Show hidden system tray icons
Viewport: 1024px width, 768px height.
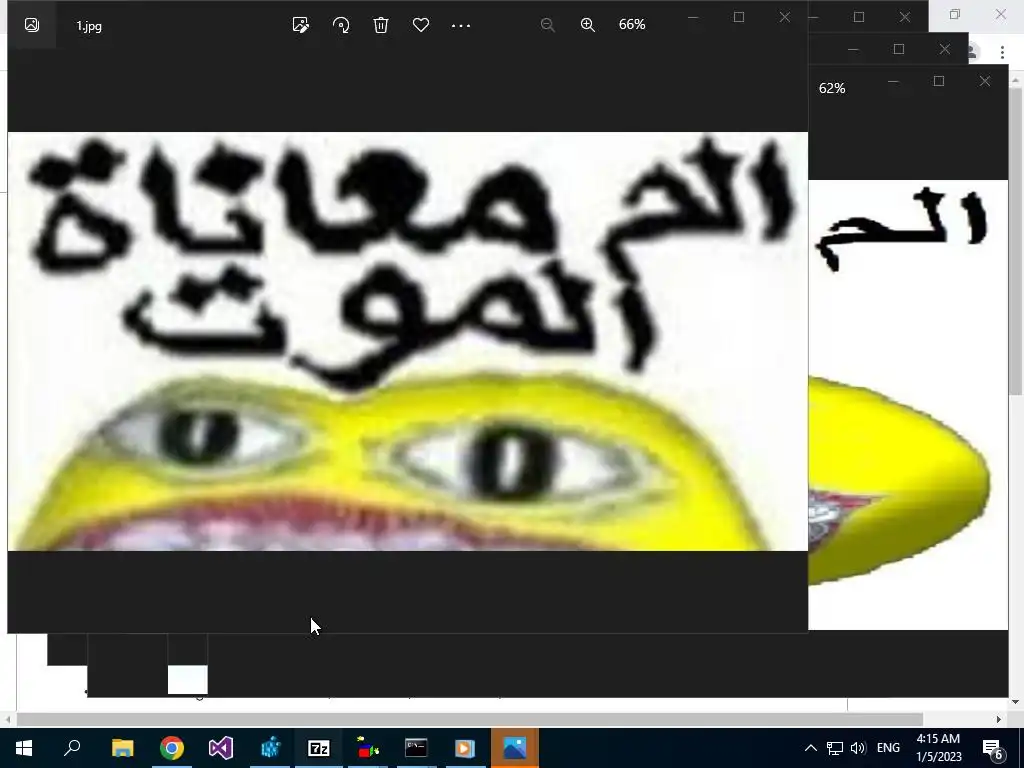[x=810, y=748]
